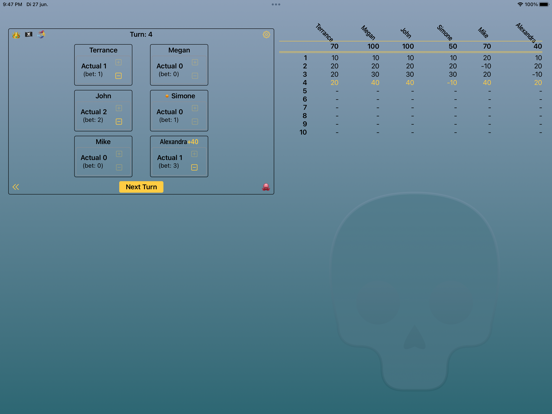
Task: Tap Mike column header in scoreboard
Action: (x=483, y=33)
